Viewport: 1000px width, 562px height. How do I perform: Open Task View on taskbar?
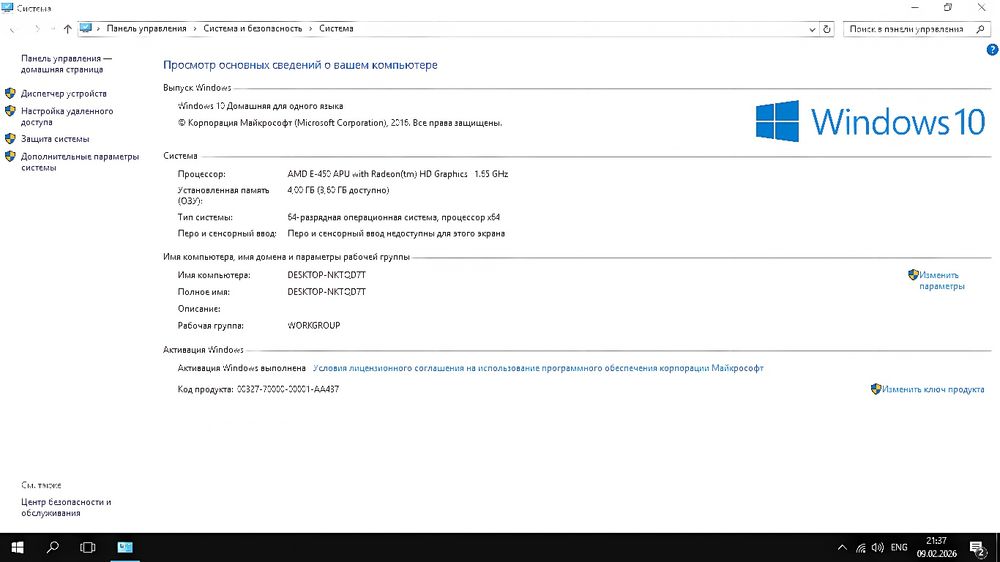pyautogui.click(x=87, y=547)
